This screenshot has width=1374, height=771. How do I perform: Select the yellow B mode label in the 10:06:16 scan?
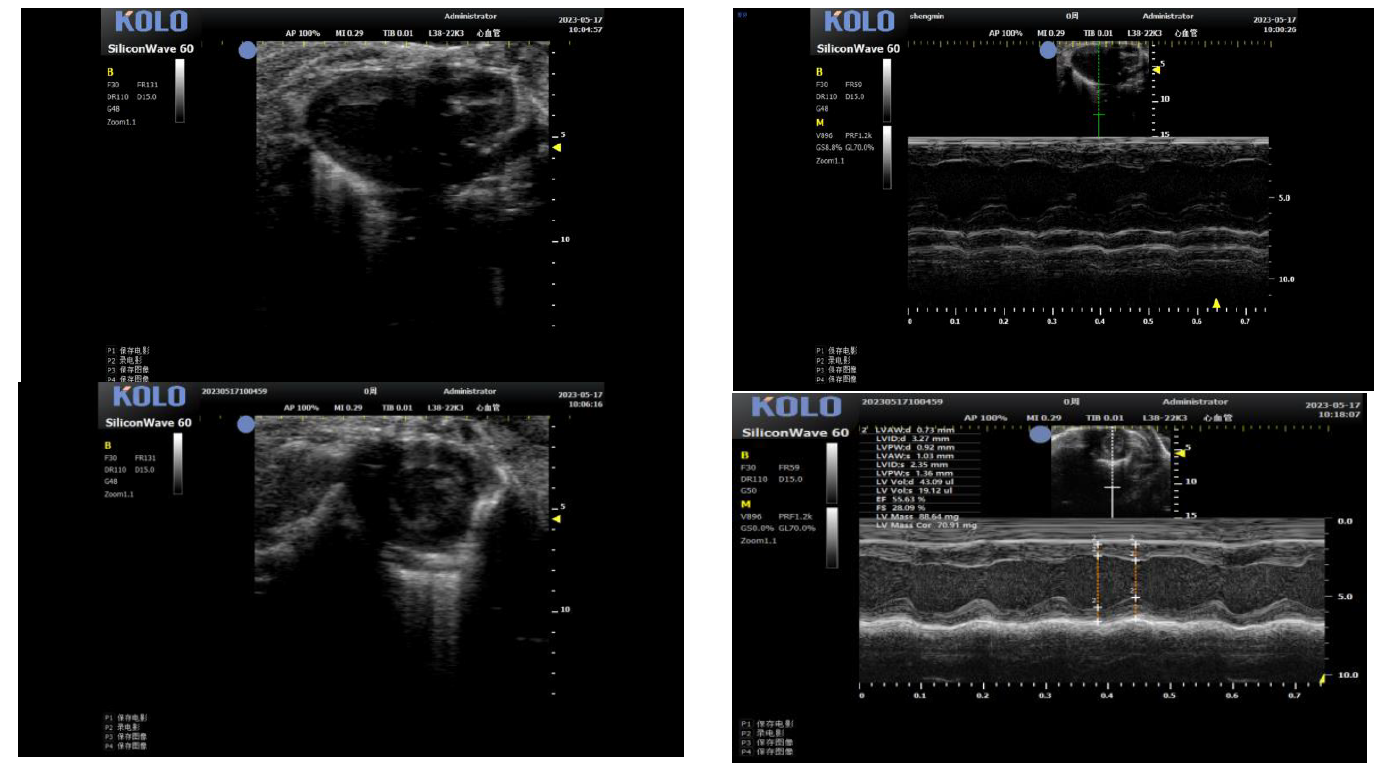(x=108, y=444)
